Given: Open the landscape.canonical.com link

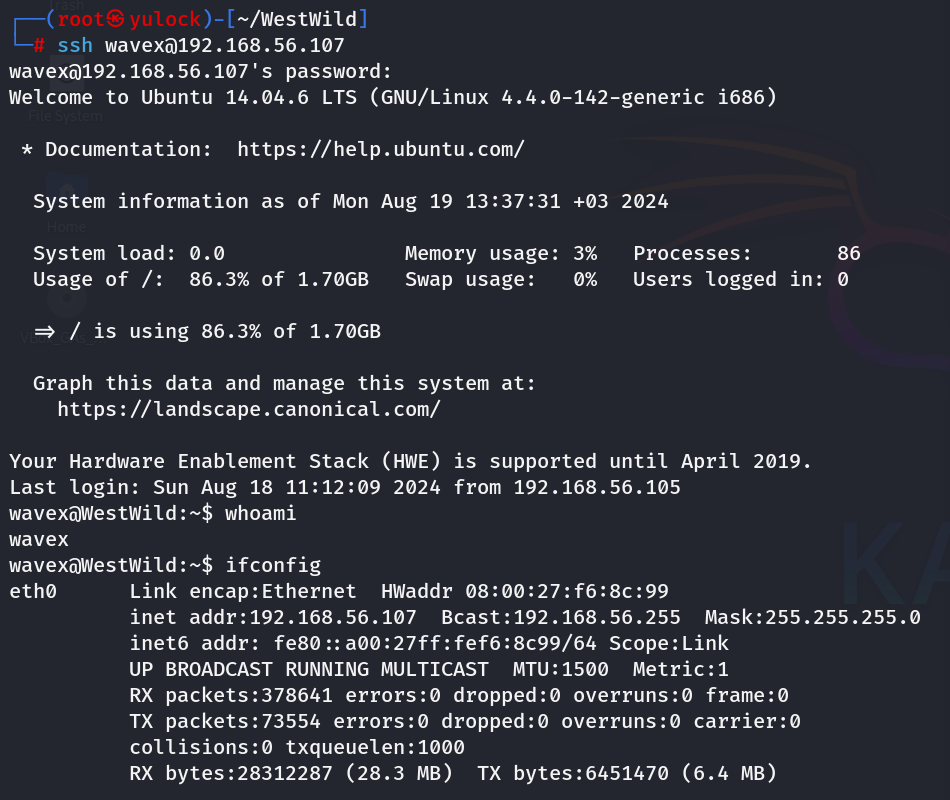Looking at the screenshot, I should (x=248, y=409).
